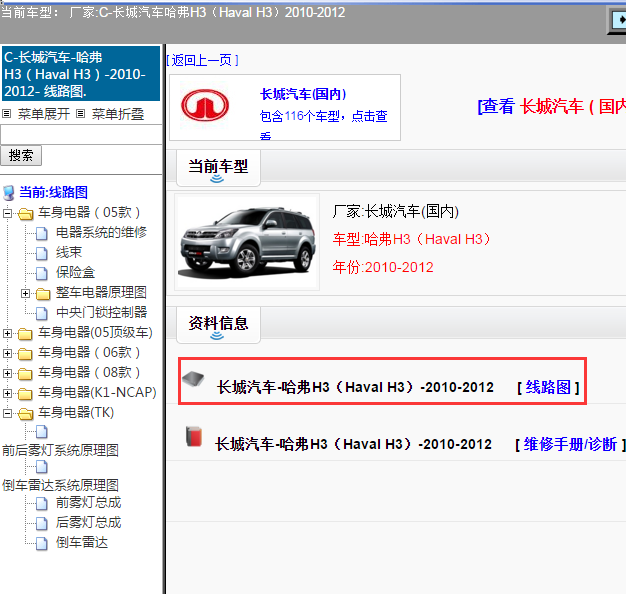Viewport: 626px width, 594px height.
Task: Click the 车型:哈弗H3（Haval H3）red text
Action: [412, 239]
